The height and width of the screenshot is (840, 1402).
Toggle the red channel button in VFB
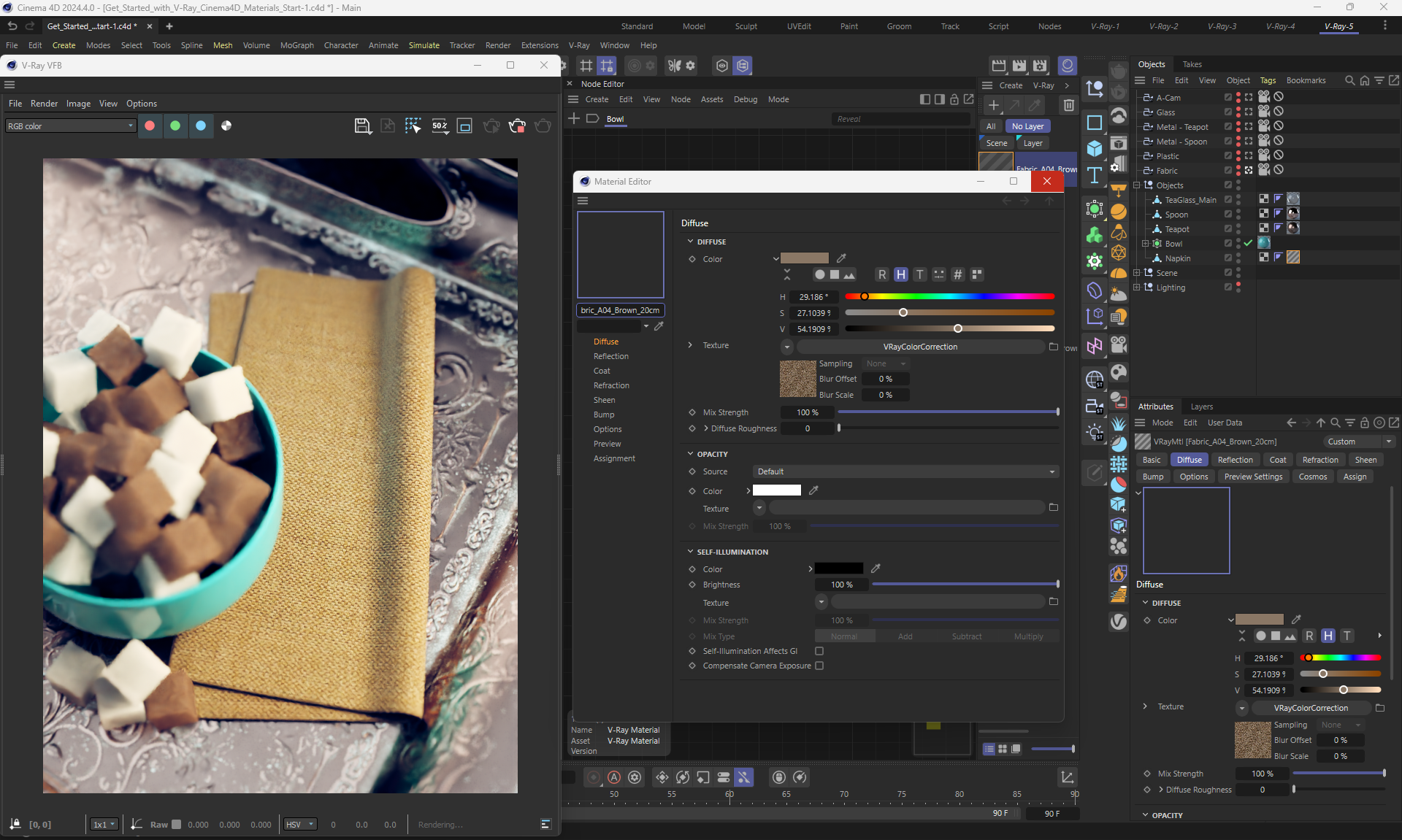point(150,126)
